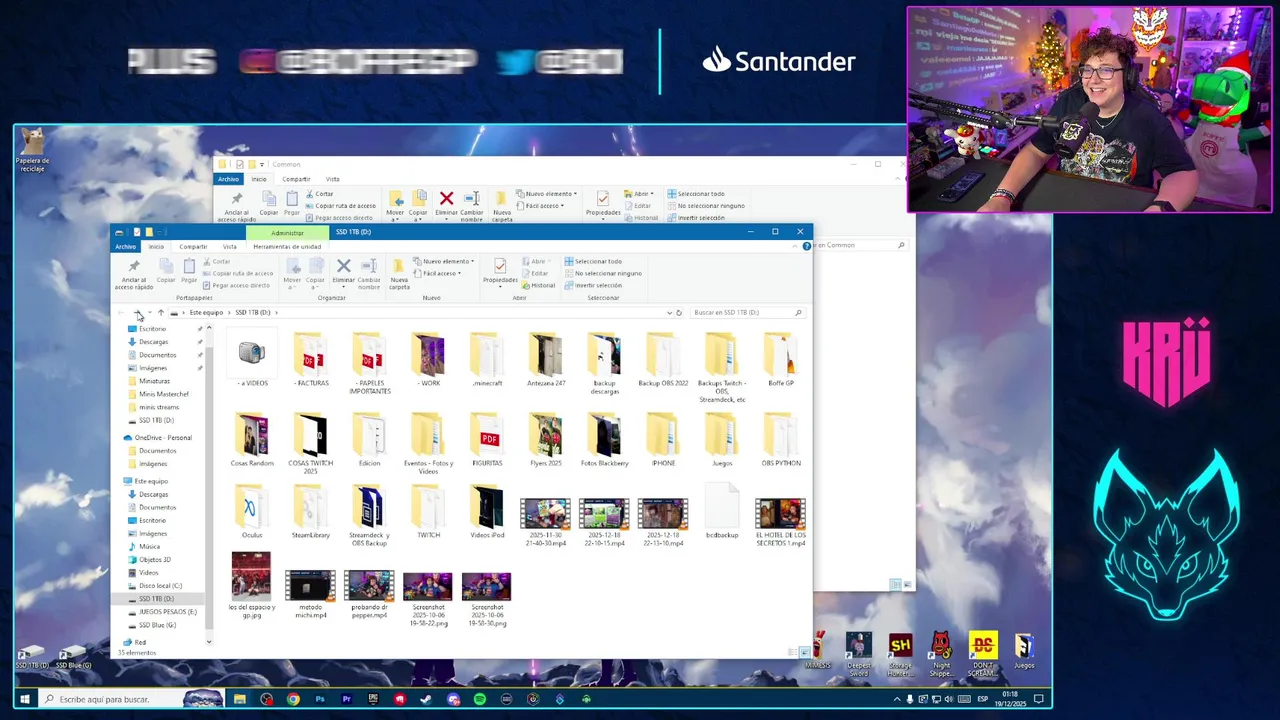Click Este equipo in the breadcrumb path
Screen dimensions: 1280x720
pos(206,313)
